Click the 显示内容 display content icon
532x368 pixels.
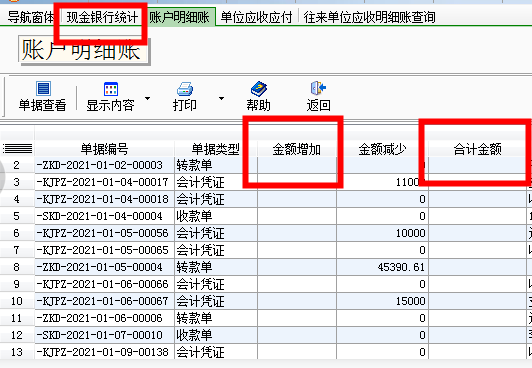(x=111, y=89)
